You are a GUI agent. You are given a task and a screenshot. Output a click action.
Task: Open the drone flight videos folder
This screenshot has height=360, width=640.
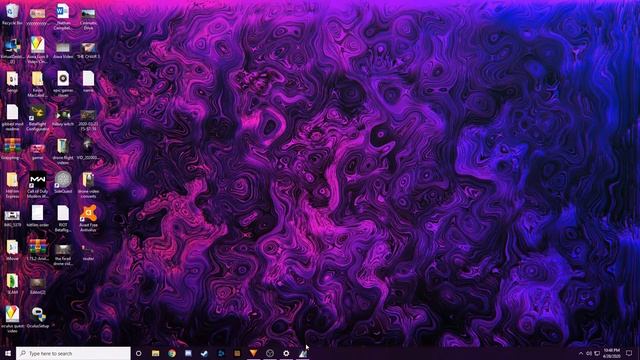(x=63, y=151)
